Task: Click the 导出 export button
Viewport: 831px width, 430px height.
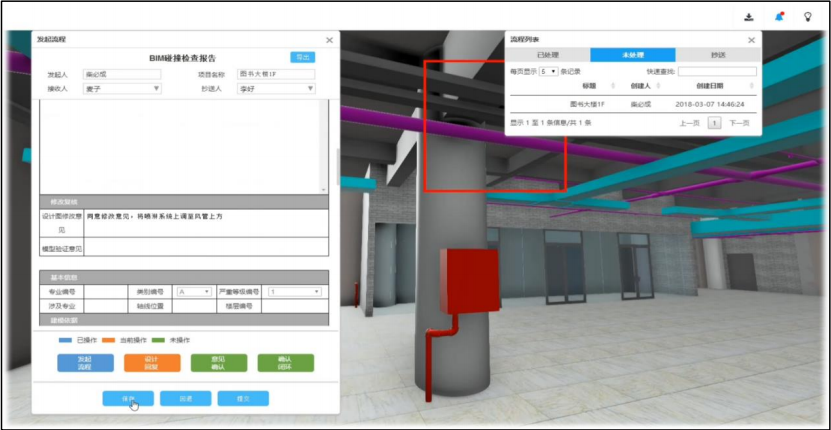Action: pos(303,57)
